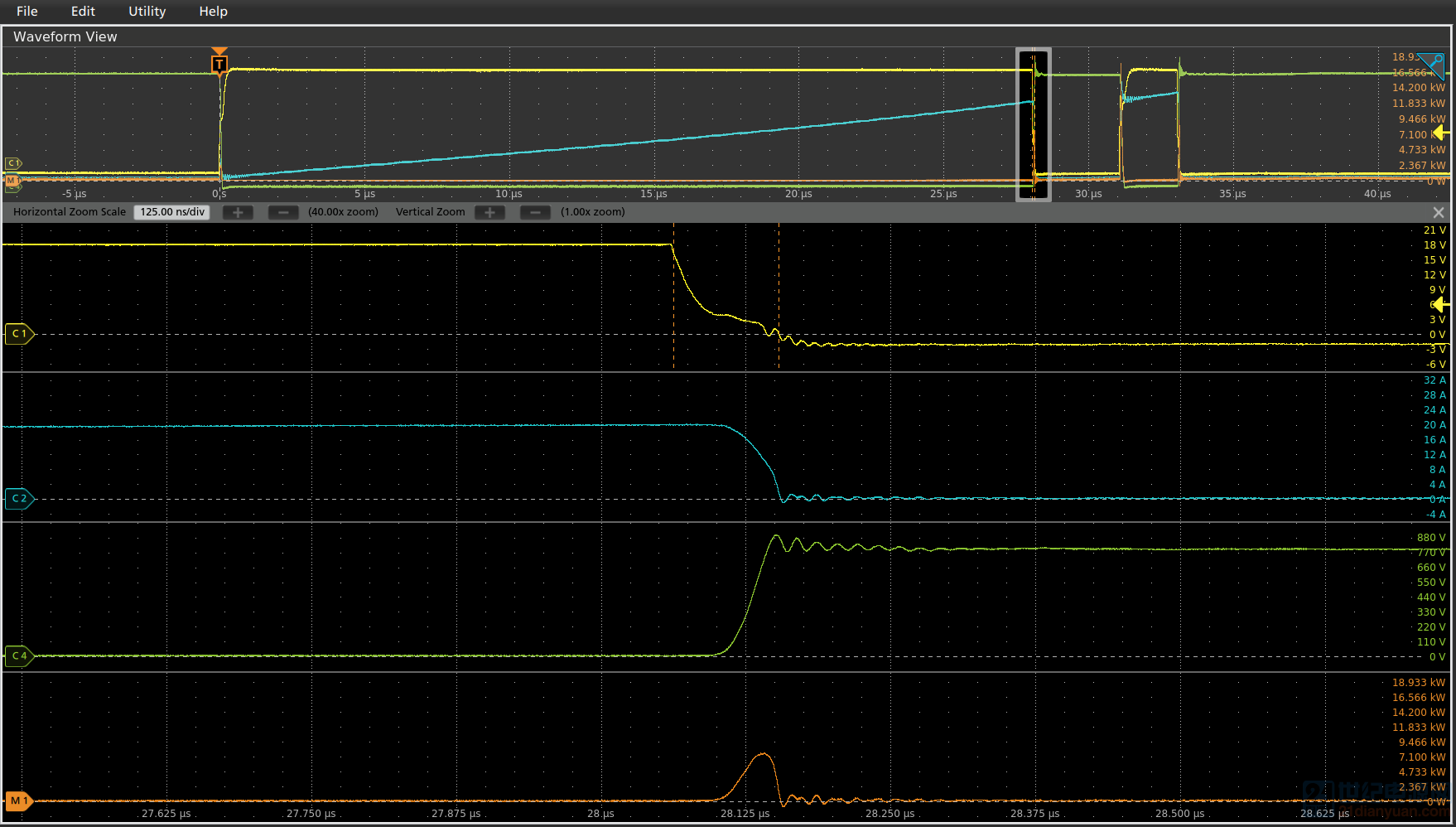Click the 32 A scale label

click(1434, 380)
